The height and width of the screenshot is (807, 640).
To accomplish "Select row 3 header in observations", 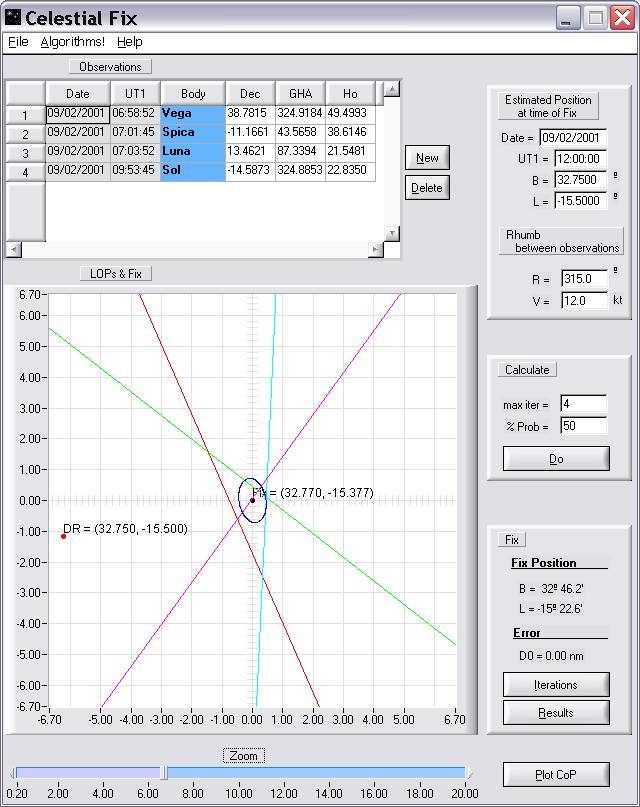I will tap(25, 153).
